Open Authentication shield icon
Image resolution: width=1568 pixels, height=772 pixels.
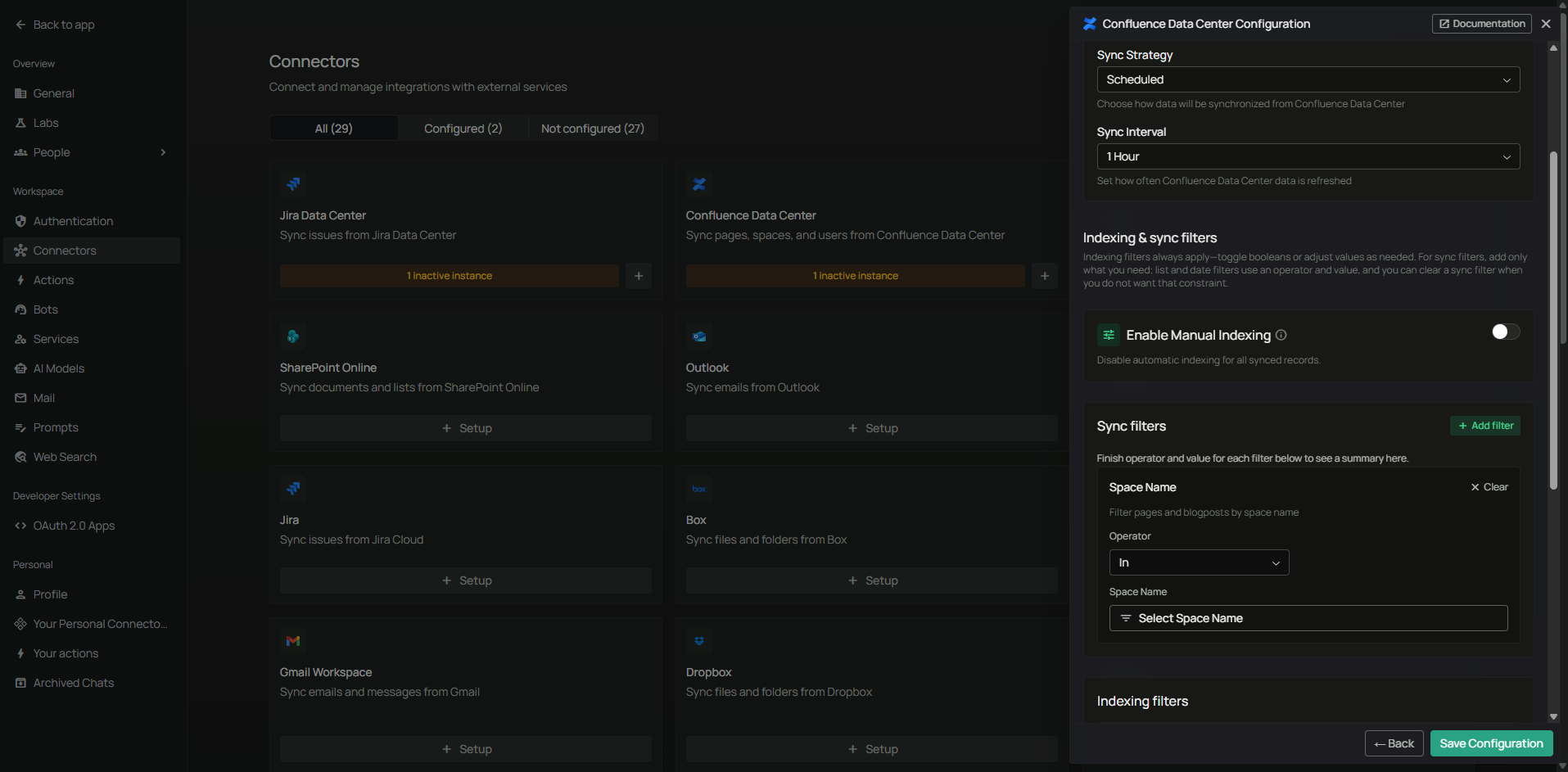(x=20, y=221)
